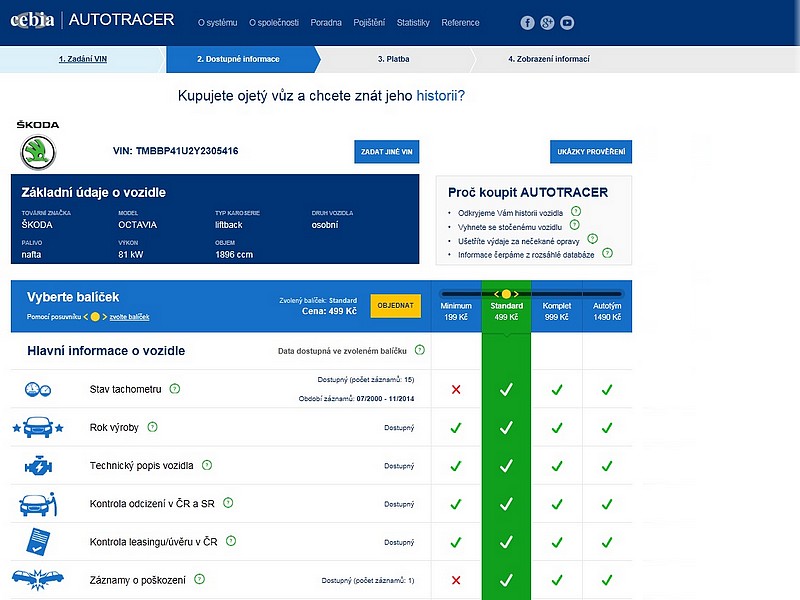
Task: Open help icon next to Stav tachometru
Action: (x=174, y=389)
